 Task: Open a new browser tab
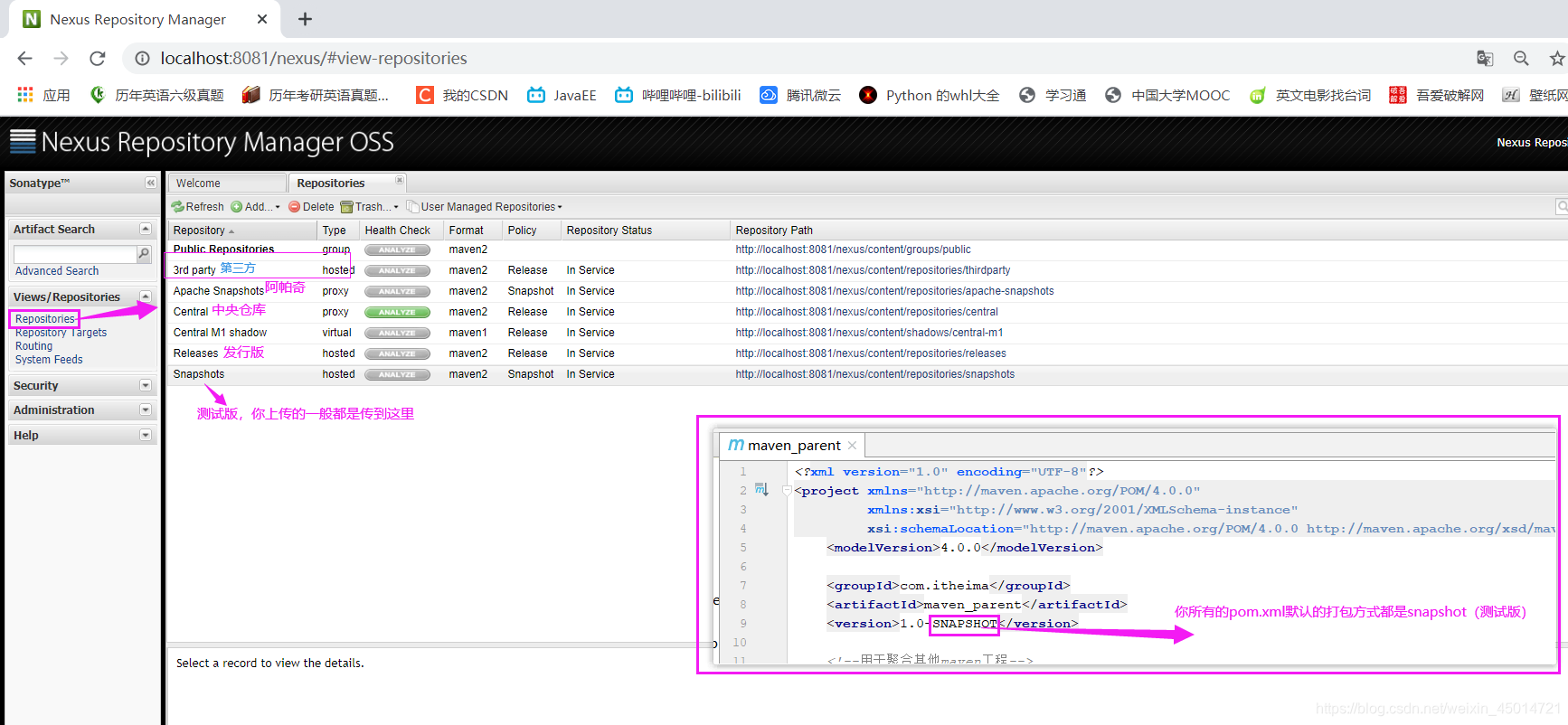click(305, 19)
